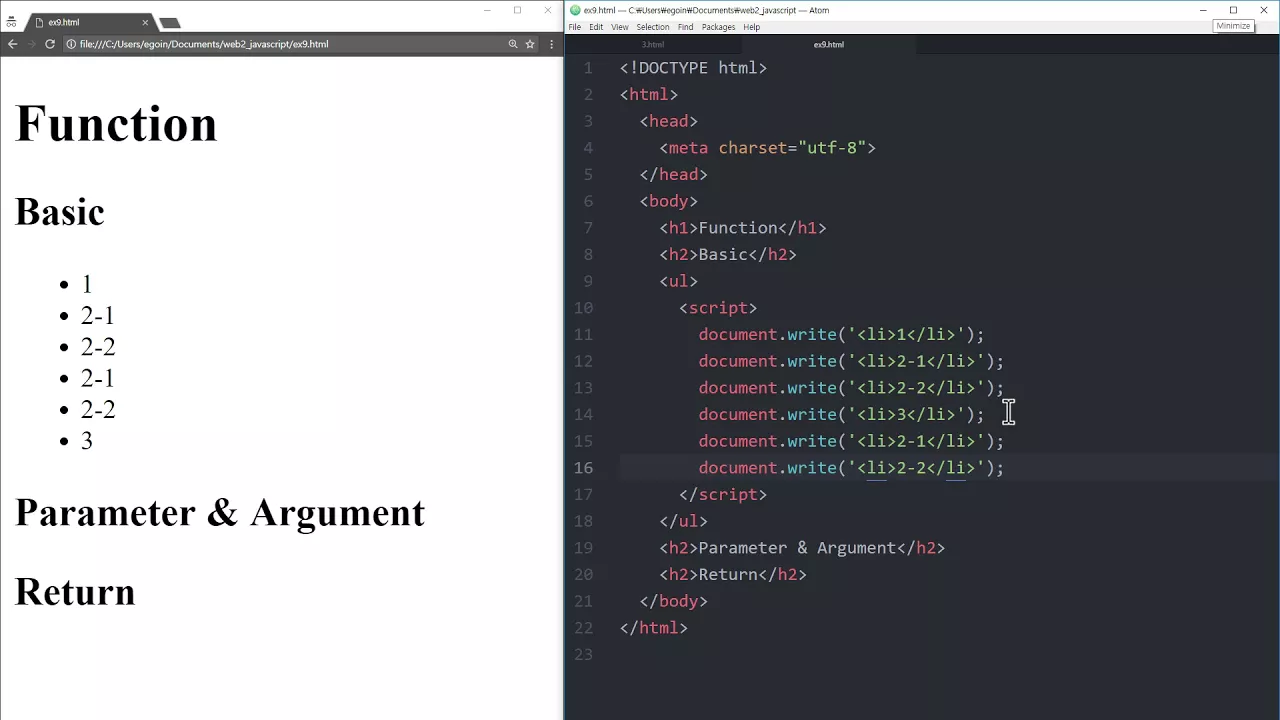The height and width of the screenshot is (720, 1280).
Task: Click the Return heading in Chrome page
Action: 75,592
